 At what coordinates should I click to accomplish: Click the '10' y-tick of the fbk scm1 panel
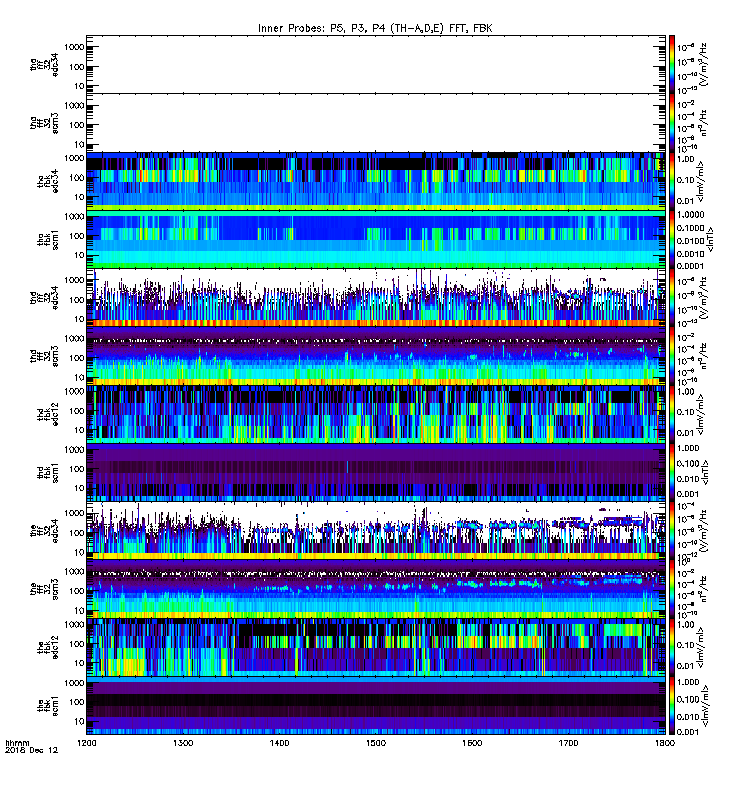[79, 721]
